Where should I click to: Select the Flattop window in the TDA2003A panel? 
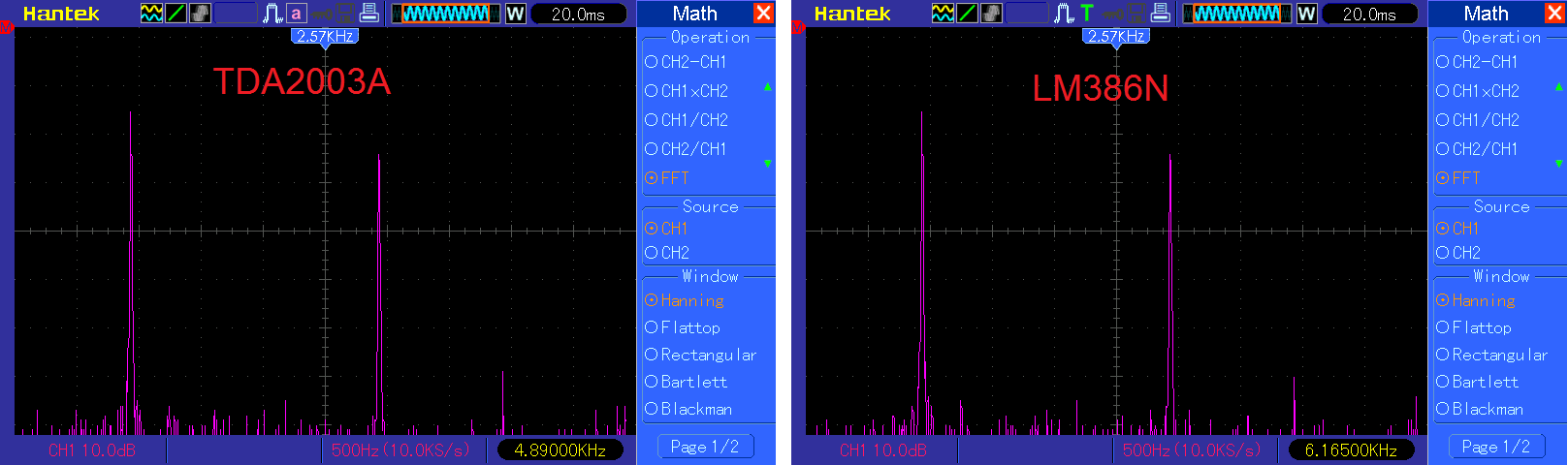[689, 327]
